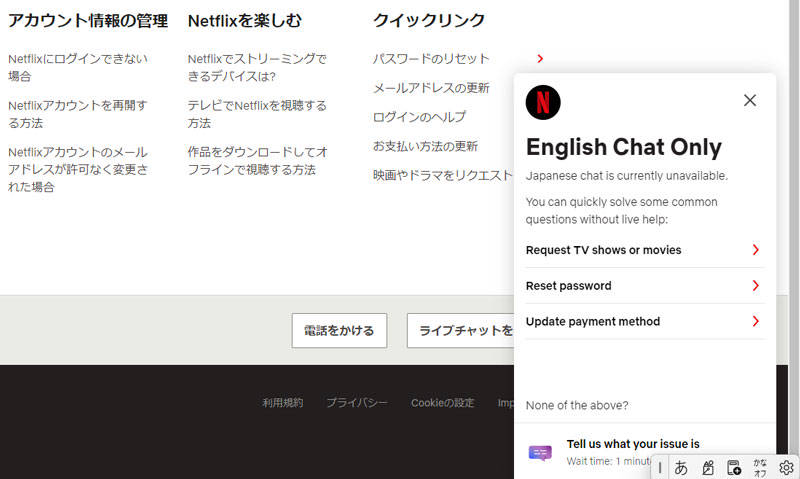Image resolution: width=800 pixels, height=479 pixels.
Task: Click the アカウント情報の管理 heading
Action: point(88,20)
